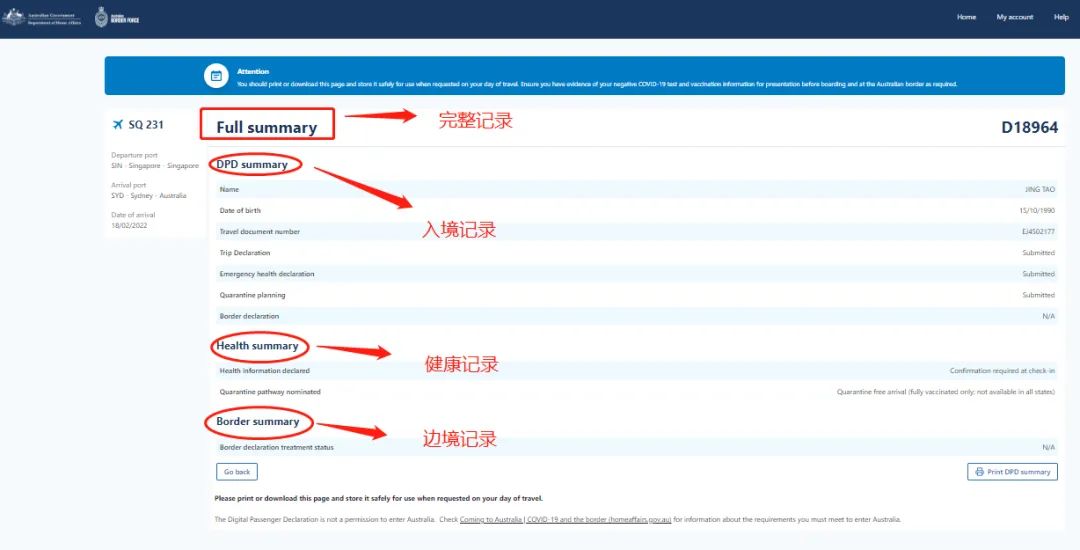The width and height of the screenshot is (1080, 550).
Task: Click the travel document number value EJ4502177
Action: click(1037, 232)
